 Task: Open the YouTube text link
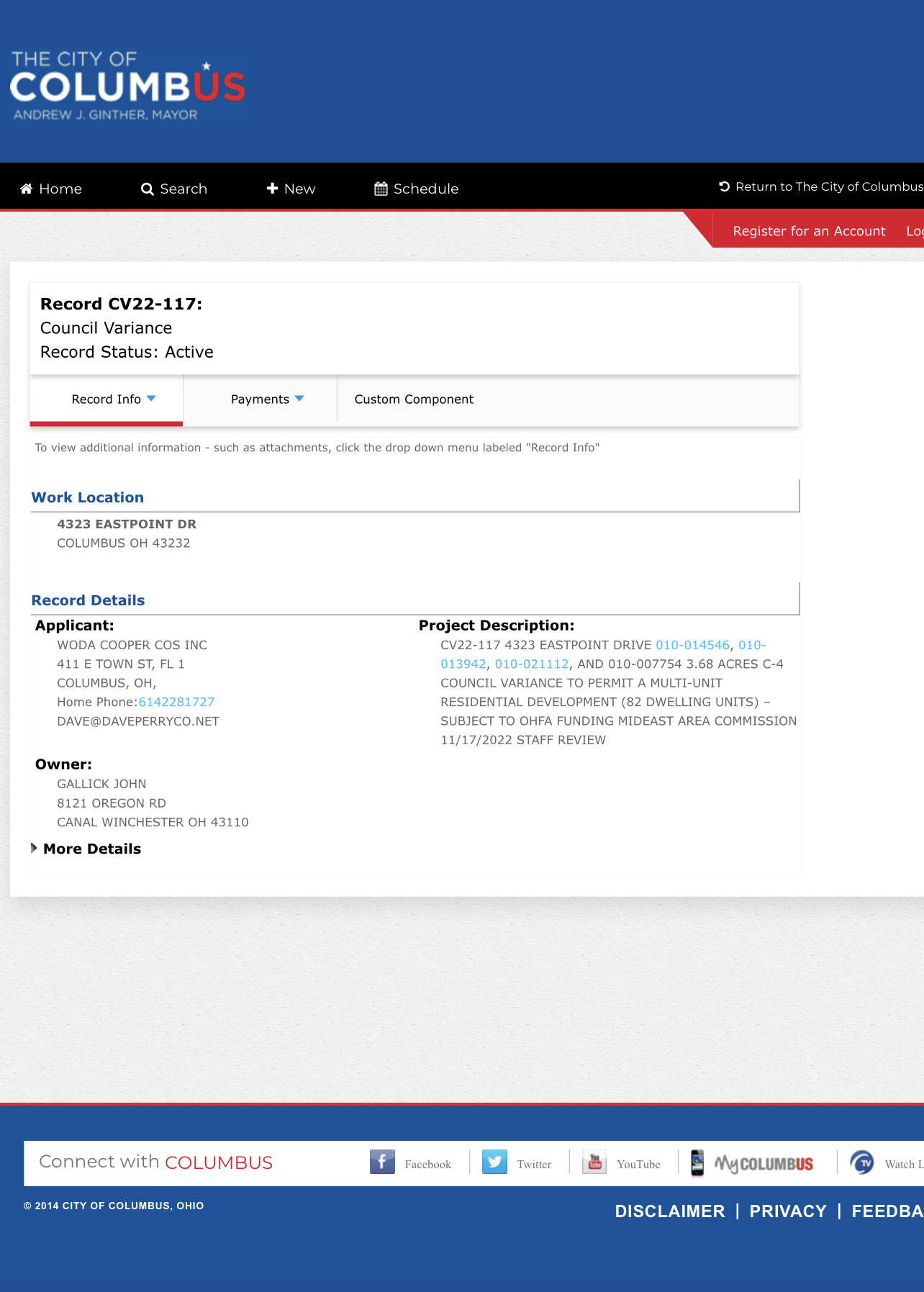click(638, 1164)
